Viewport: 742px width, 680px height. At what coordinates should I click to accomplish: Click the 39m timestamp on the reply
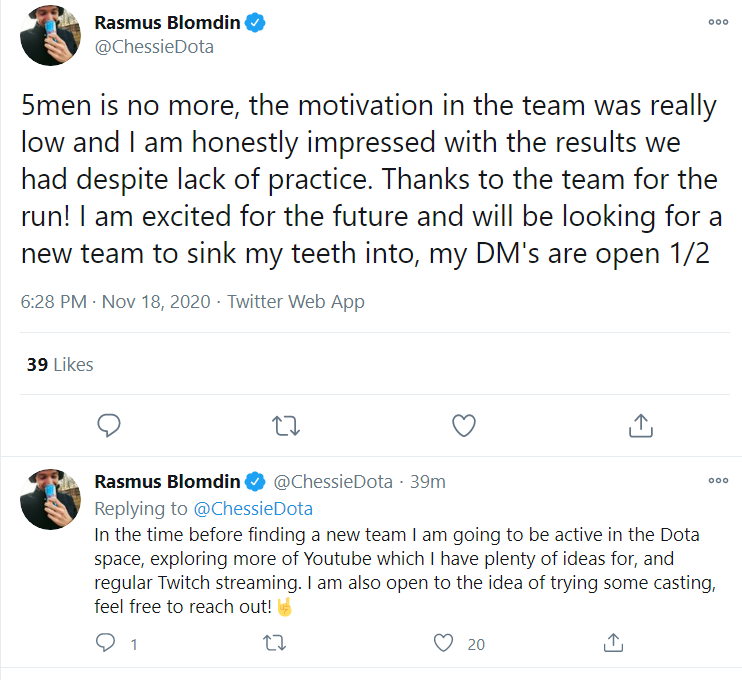(427, 482)
